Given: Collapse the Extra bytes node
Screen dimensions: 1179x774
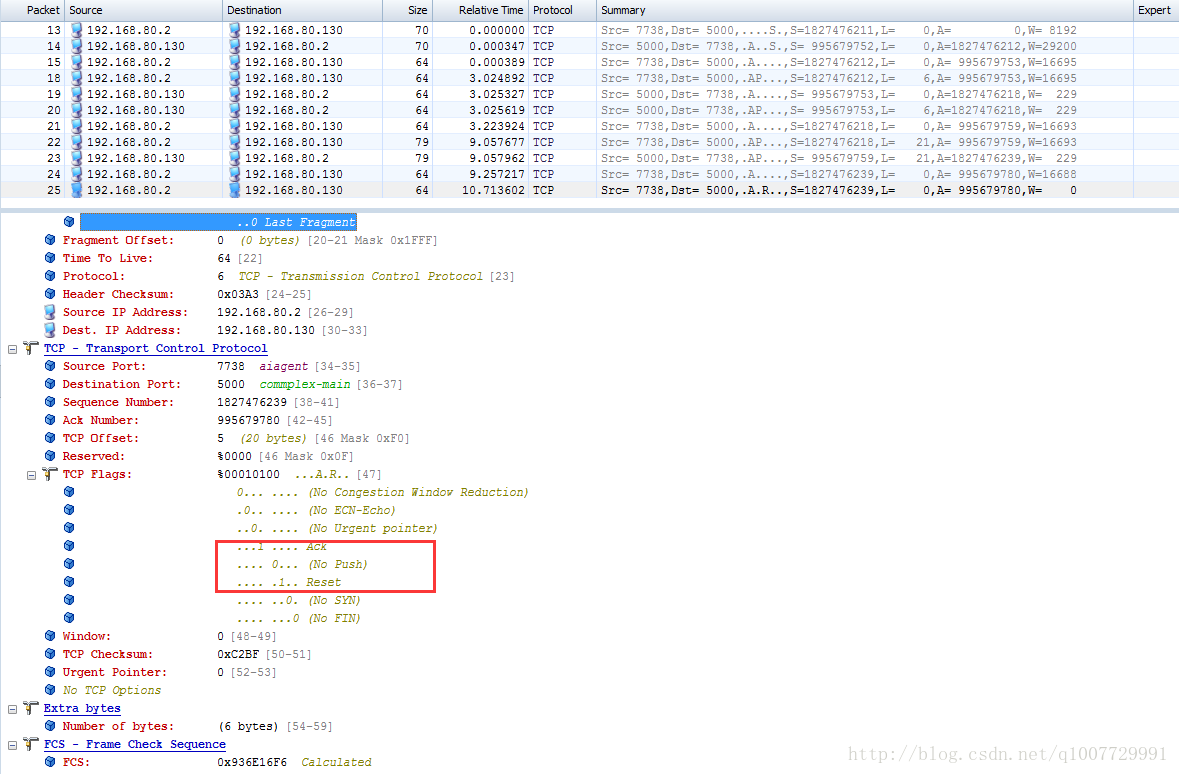Looking at the screenshot, I should (12, 709).
